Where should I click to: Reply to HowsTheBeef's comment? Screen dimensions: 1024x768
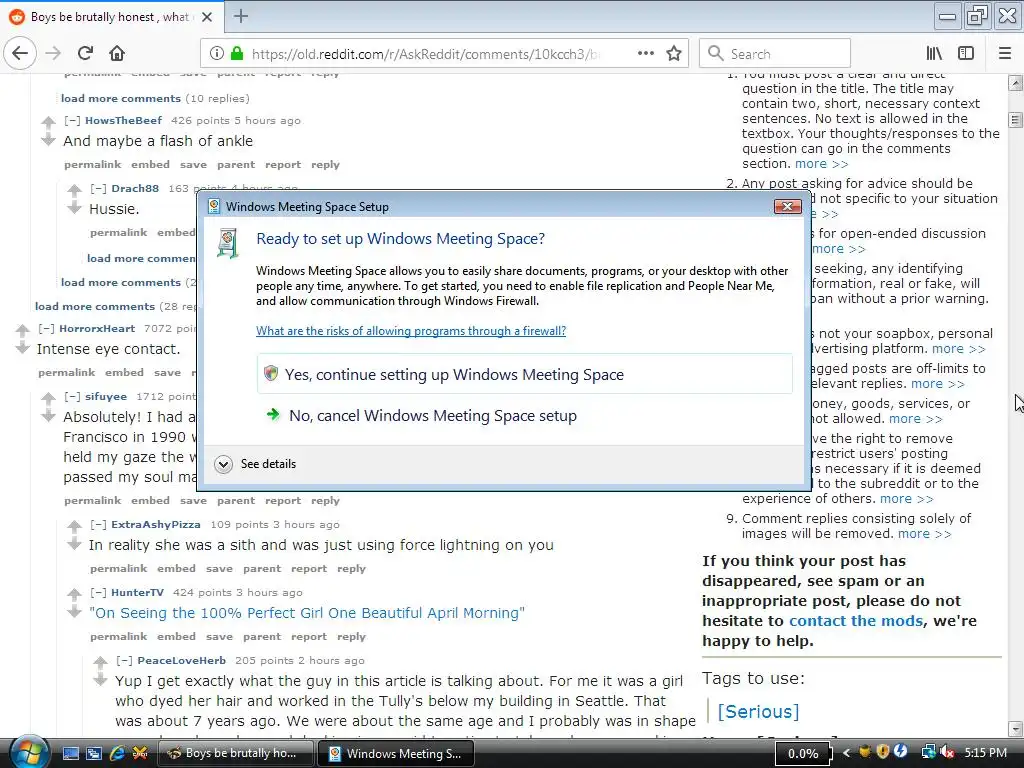pyautogui.click(x=325, y=165)
